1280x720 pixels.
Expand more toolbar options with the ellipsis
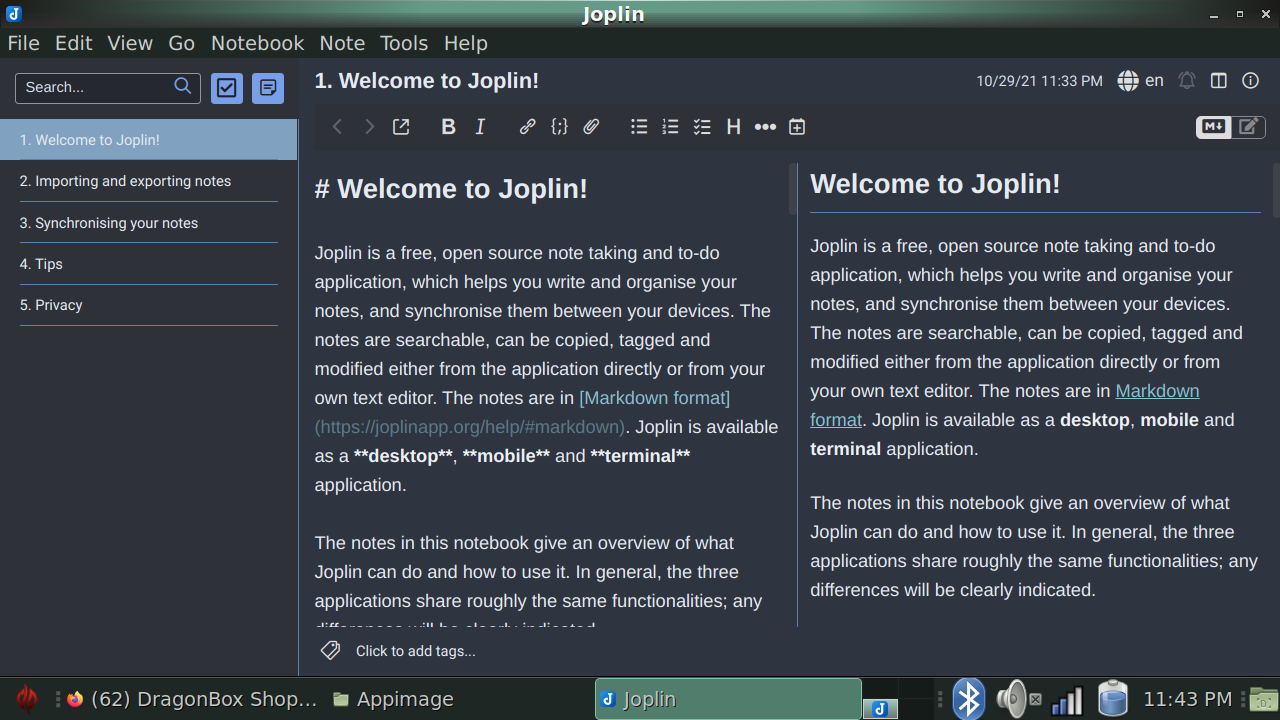tap(765, 127)
